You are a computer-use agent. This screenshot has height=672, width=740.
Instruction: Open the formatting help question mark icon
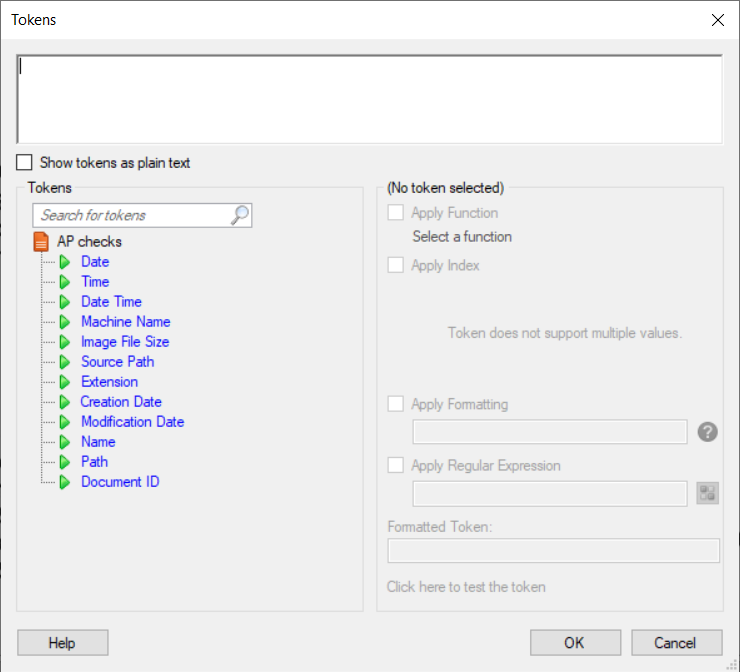pos(707,432)
